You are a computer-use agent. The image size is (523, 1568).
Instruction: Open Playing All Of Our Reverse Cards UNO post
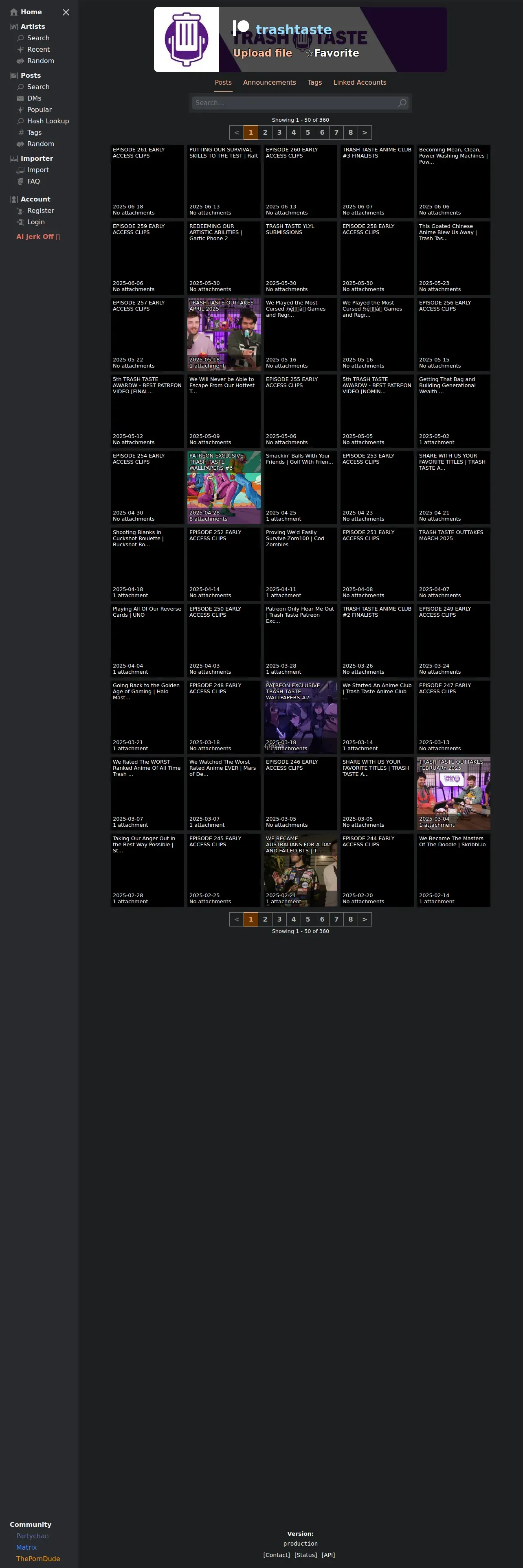(x=147, y=640)
